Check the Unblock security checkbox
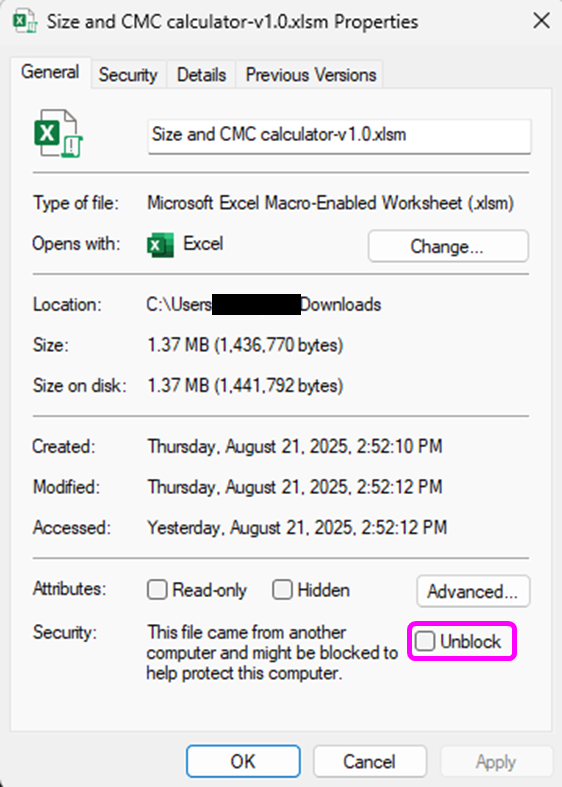 point(425,641)
